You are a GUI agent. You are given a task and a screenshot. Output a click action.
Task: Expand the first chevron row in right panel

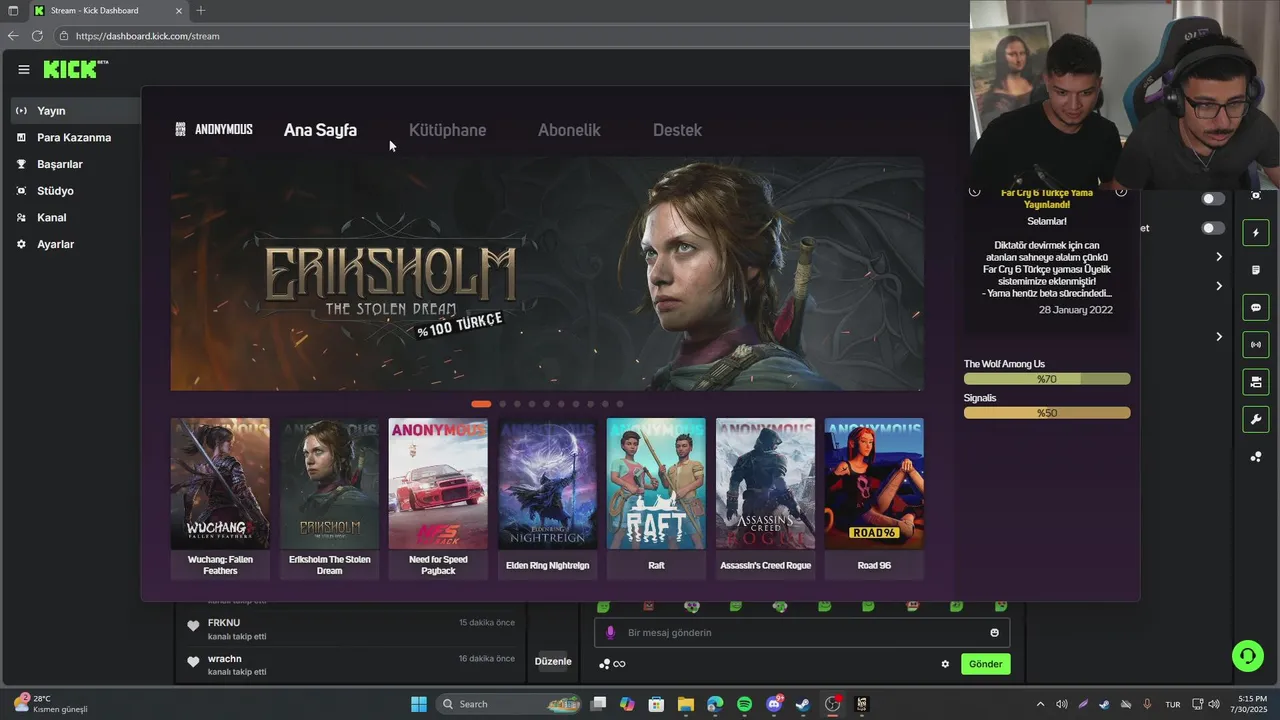[1219, 257]
